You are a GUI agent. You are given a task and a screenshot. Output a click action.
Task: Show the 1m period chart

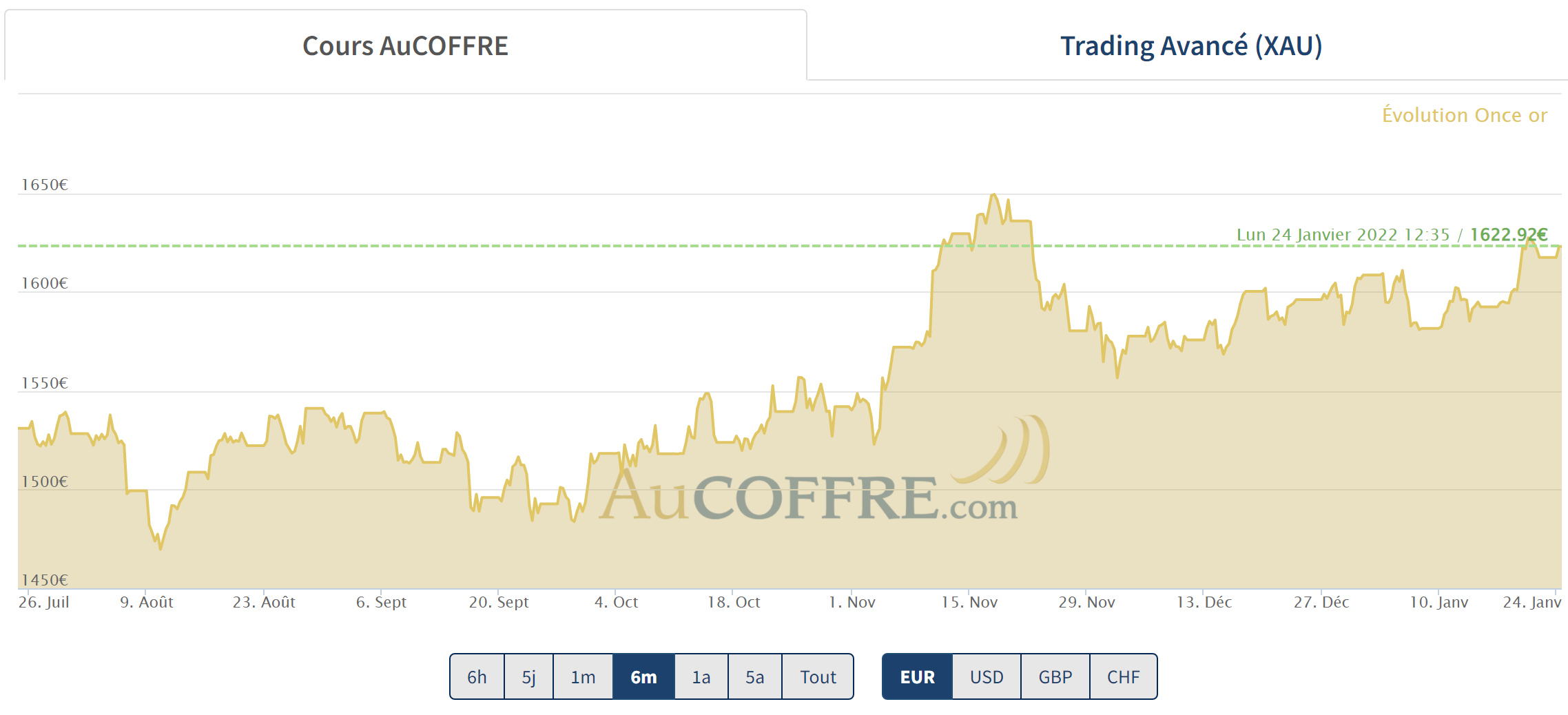coord(583,677)
